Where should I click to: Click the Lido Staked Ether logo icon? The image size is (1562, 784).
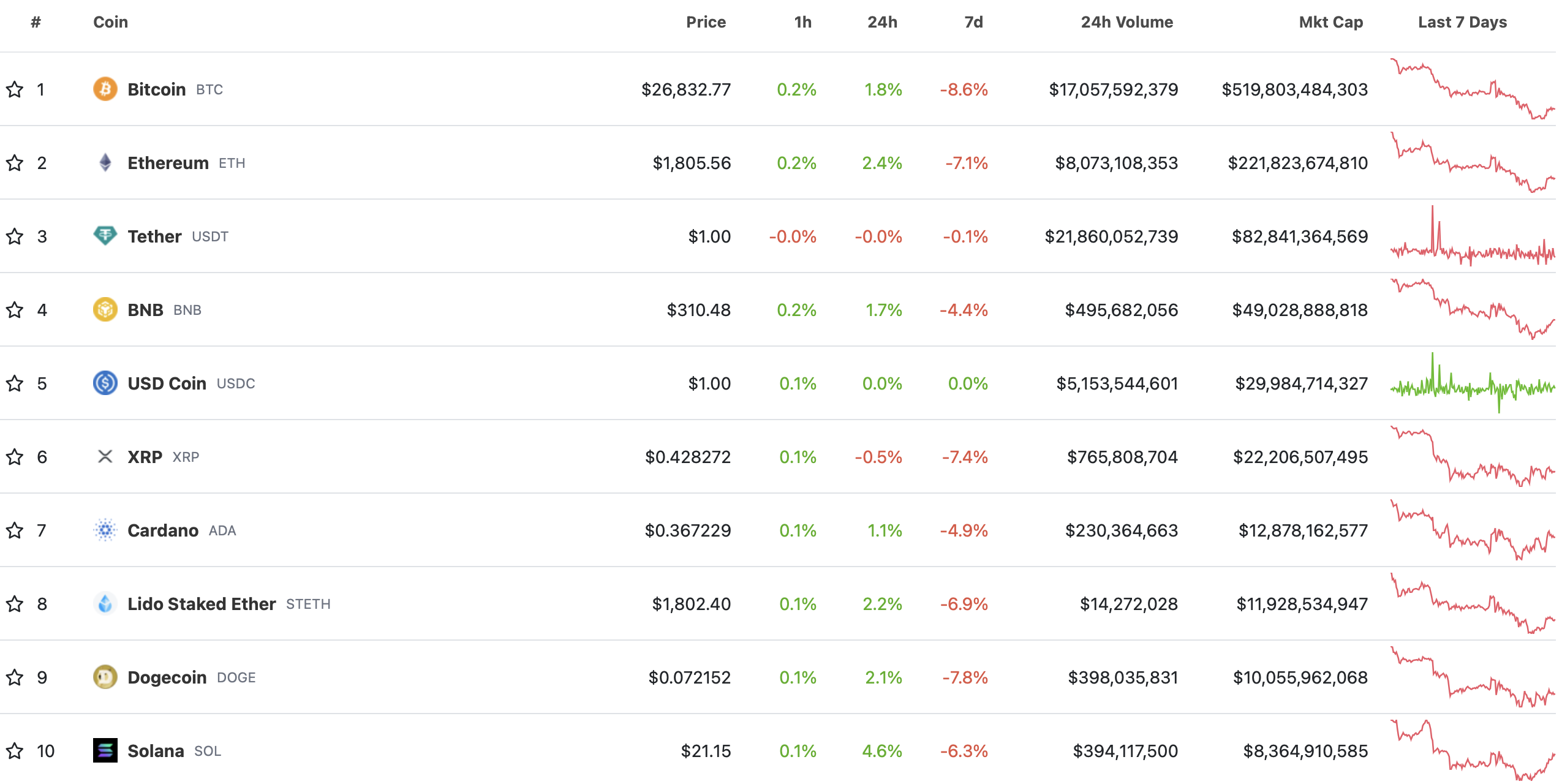coord(105,603)
